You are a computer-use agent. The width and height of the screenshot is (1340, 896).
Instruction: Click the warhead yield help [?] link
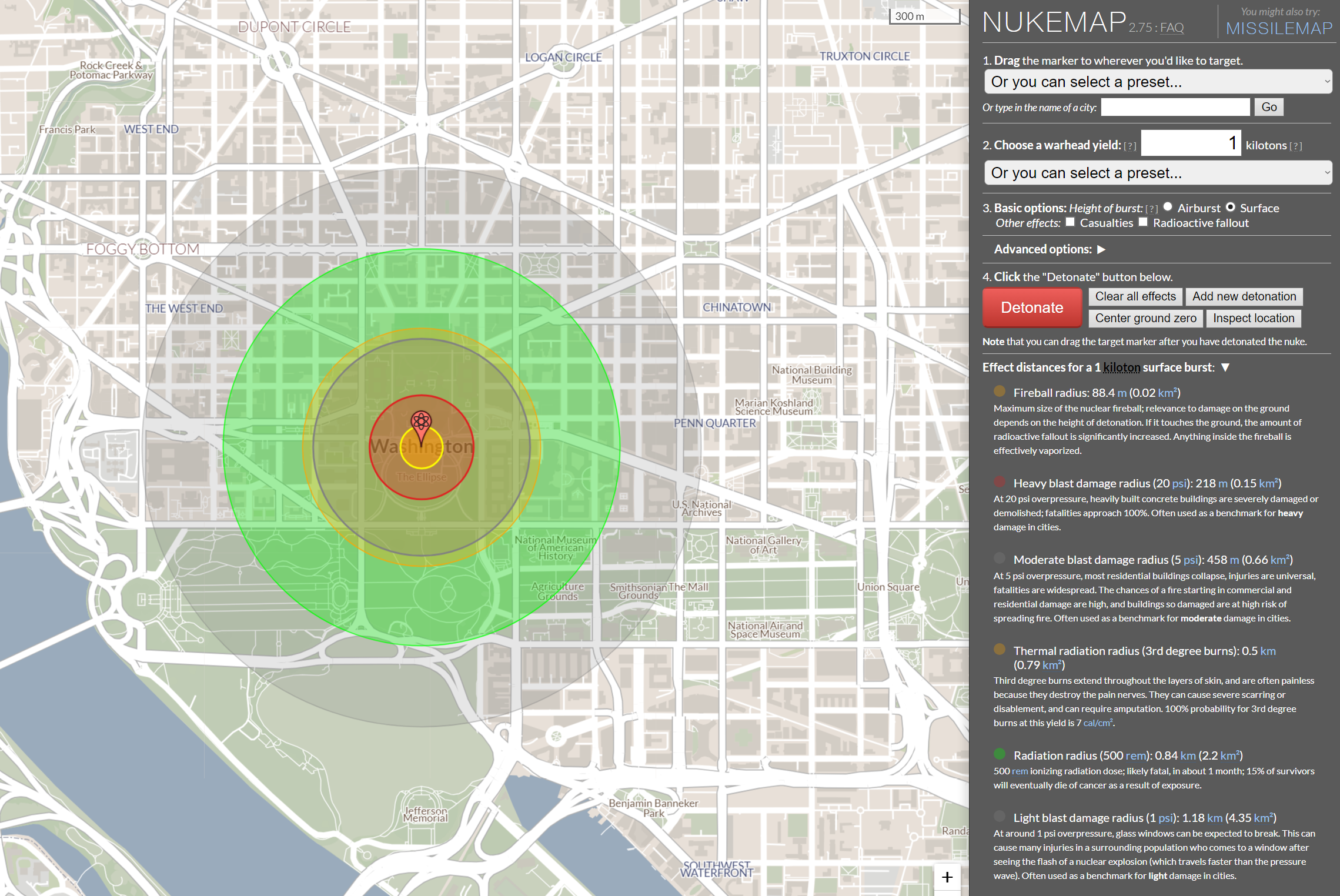point(1130,146)
